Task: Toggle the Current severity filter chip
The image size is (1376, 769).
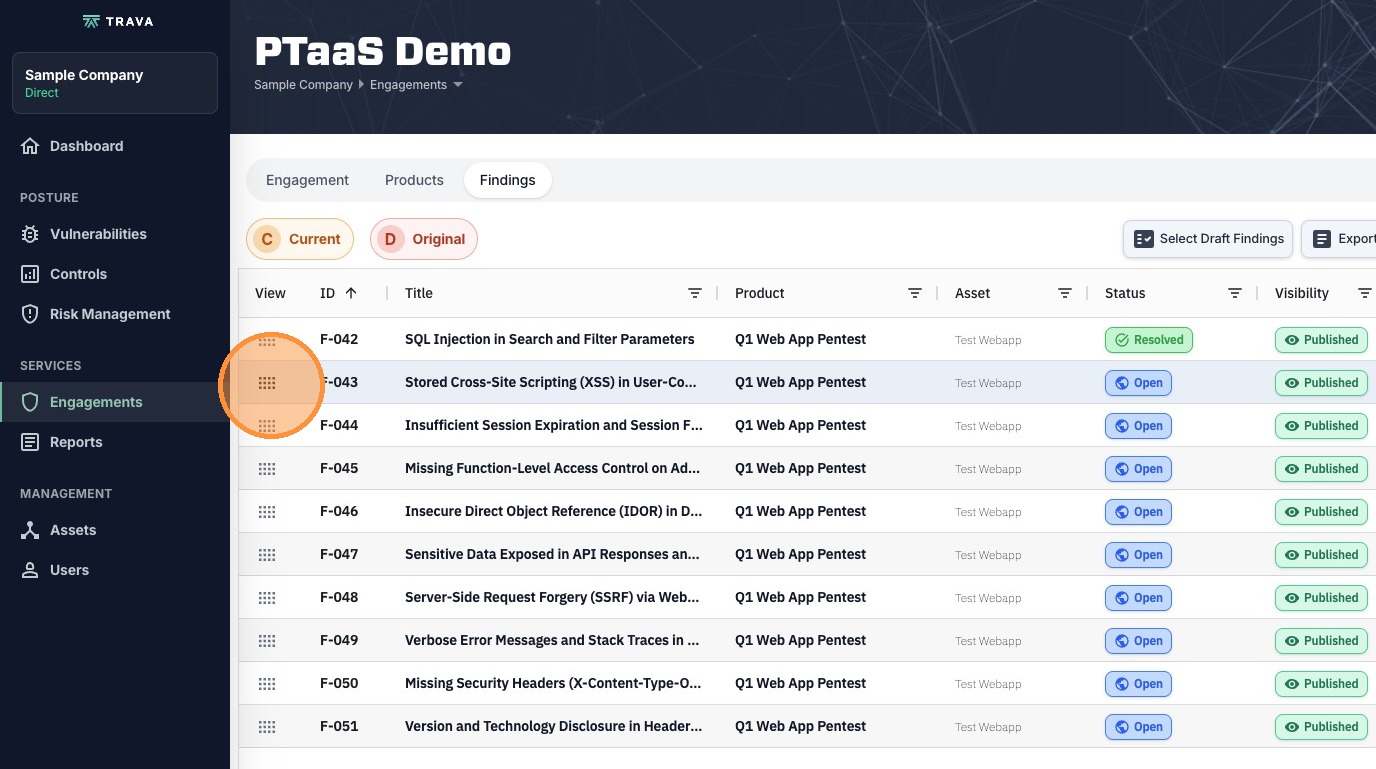Action: tap(300, 239)
